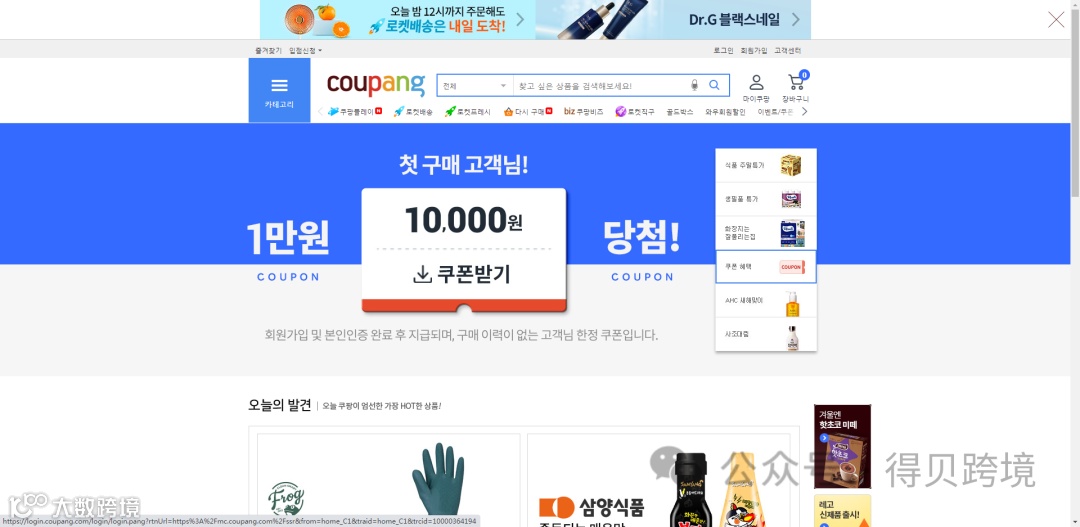Activate the microphone voice search icon
The height and width of the screenshot is (527, 1080).
[x=694, y=85]
